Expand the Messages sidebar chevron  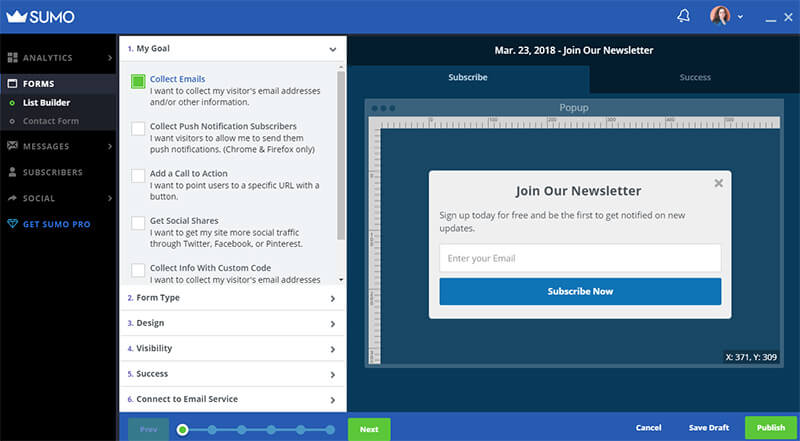pos(110,146)
